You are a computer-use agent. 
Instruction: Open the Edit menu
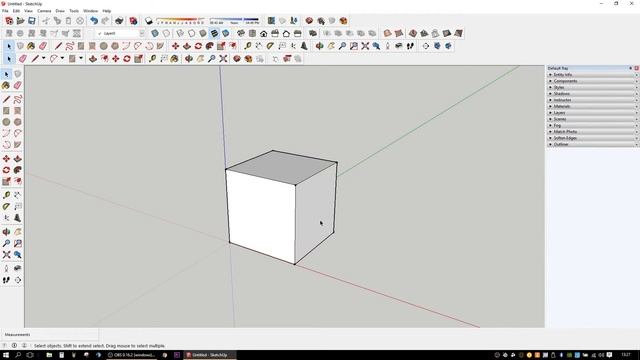click(16, 11)
